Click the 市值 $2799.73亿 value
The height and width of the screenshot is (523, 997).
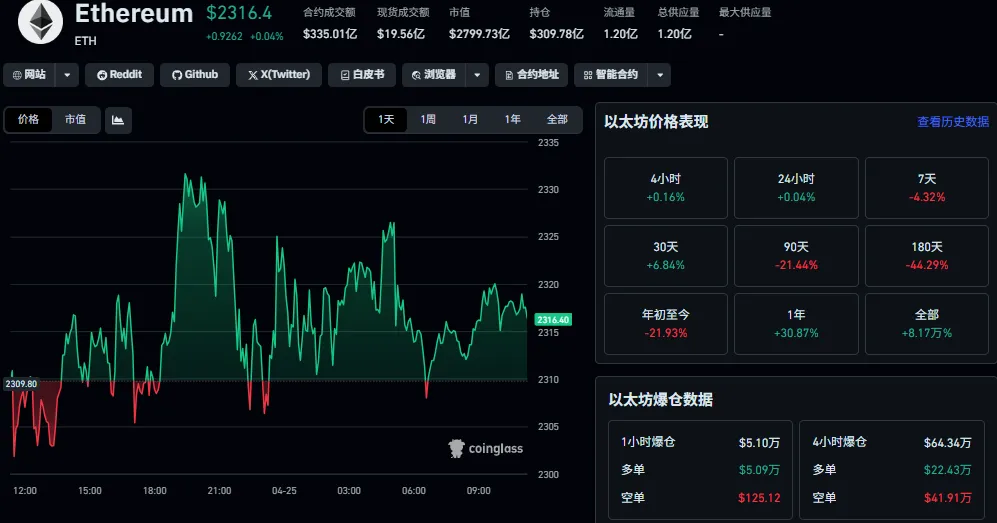pyautogui.click(x=479, y=34)
